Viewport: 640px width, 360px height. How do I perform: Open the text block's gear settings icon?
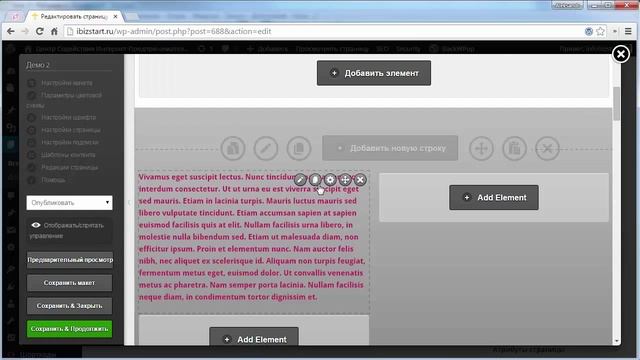pyautogui.click(x=330, y=180)
